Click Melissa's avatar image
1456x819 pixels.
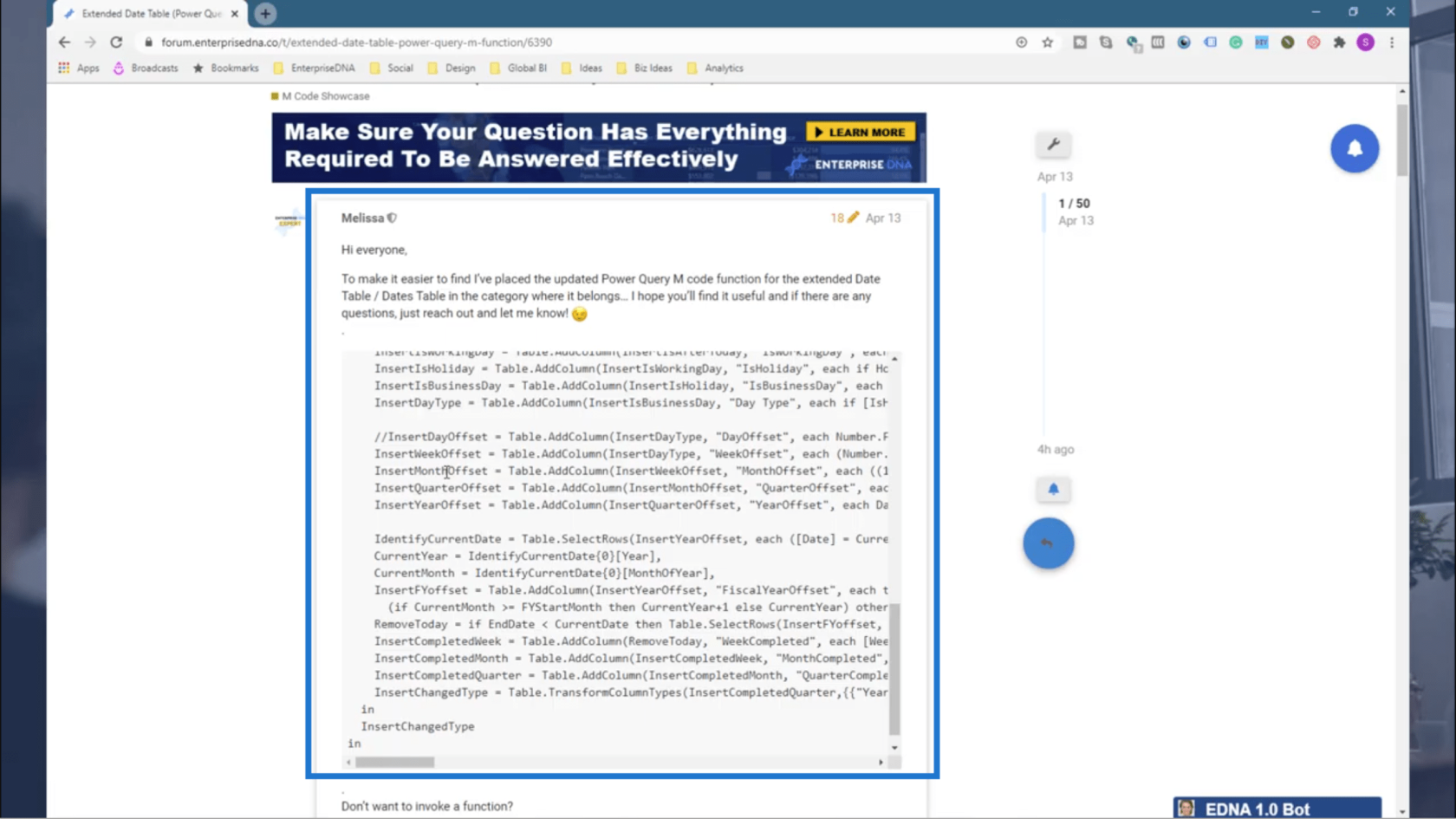point(289,221)
